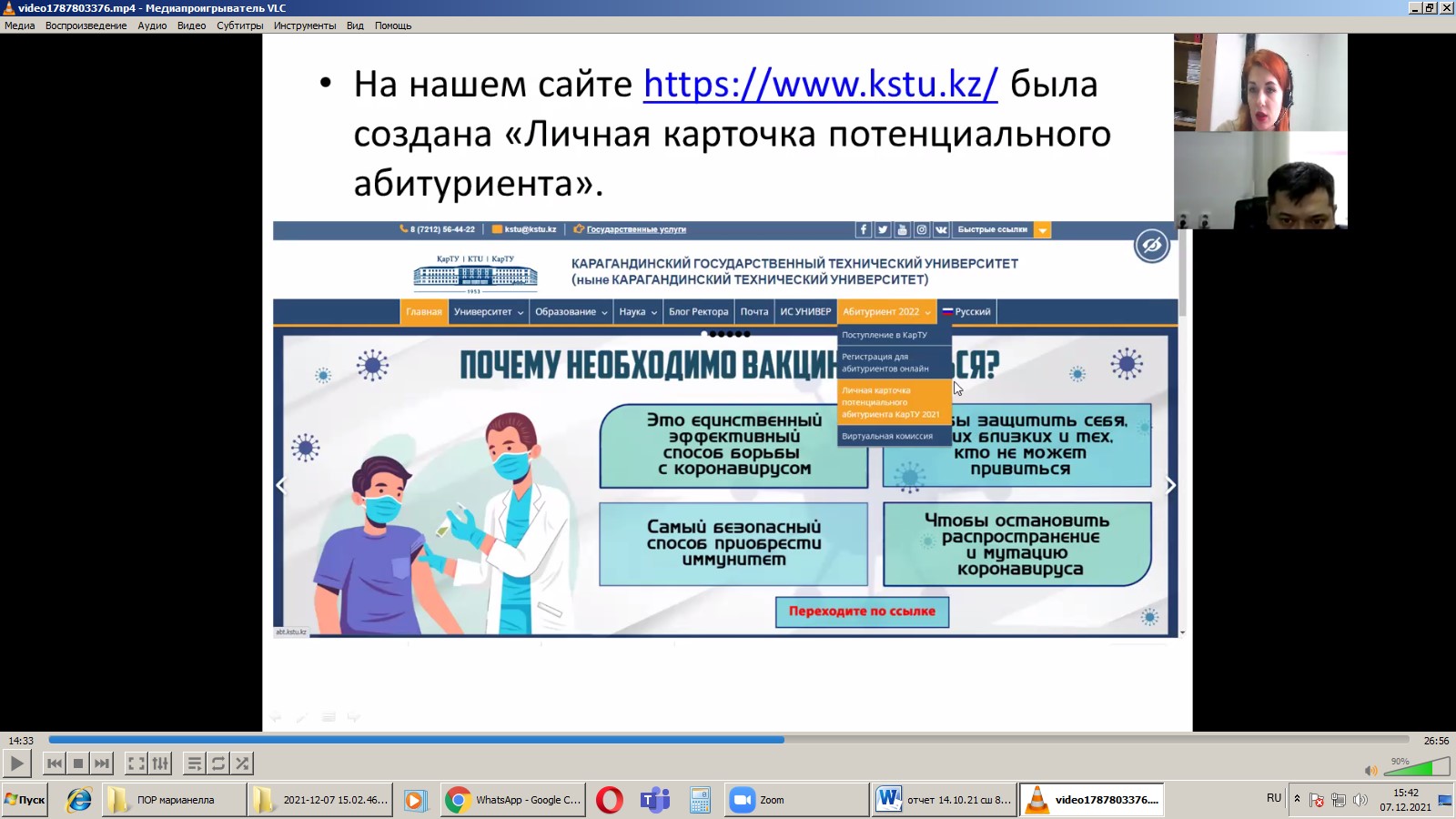Open the Аудио menu
1456x819 pixels.
click(152, 25)
